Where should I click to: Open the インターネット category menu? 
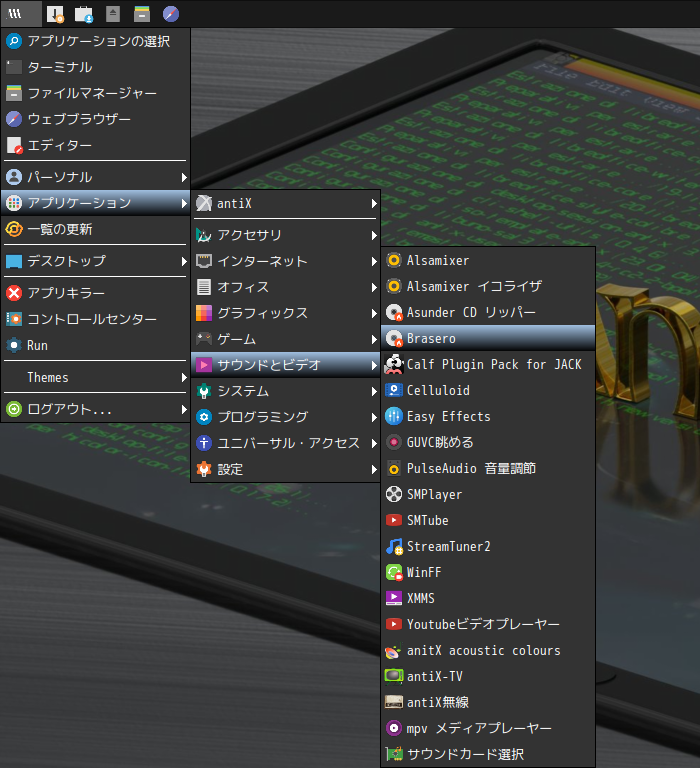click(x=286, y=261)
